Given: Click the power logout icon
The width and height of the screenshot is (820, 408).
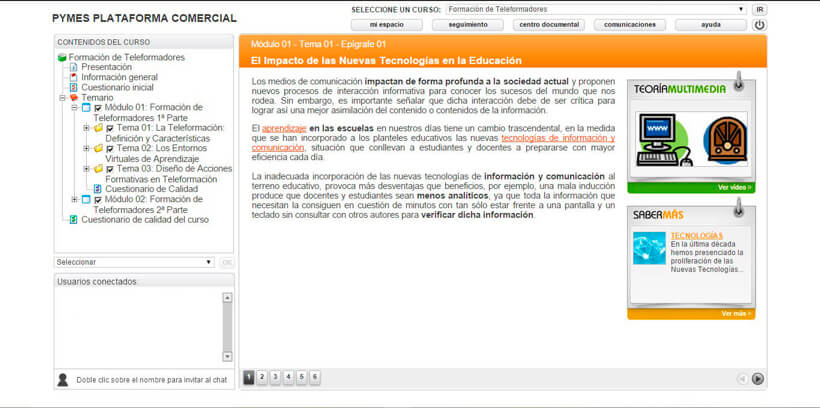Looking at the screenshot, I should pyautogui.click(x=759, y=25).
